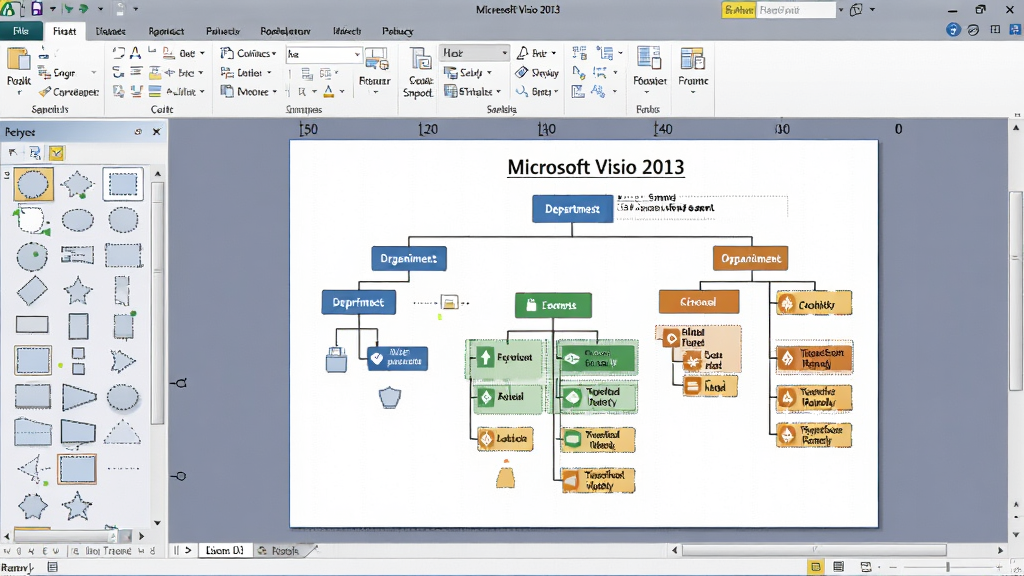
Task: Click the large Paste clipboard icon
Action: coord(18,59)
